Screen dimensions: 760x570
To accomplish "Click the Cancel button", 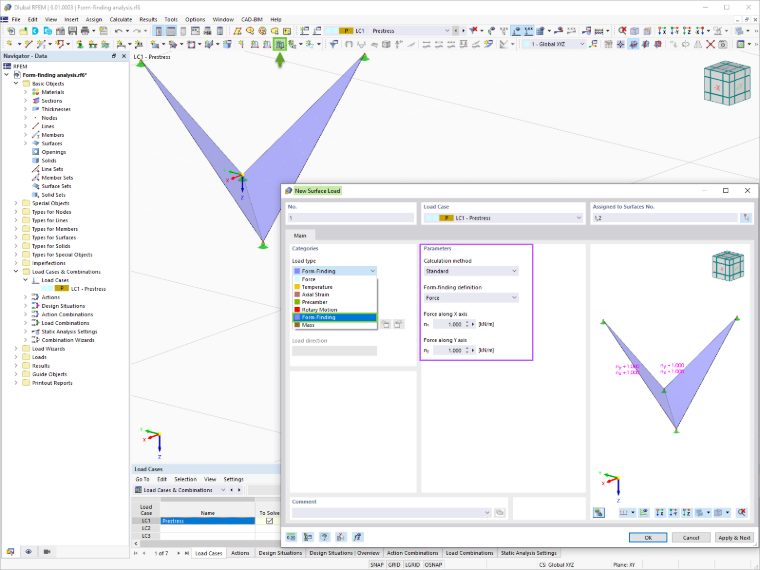I will (x=691, y=538).
